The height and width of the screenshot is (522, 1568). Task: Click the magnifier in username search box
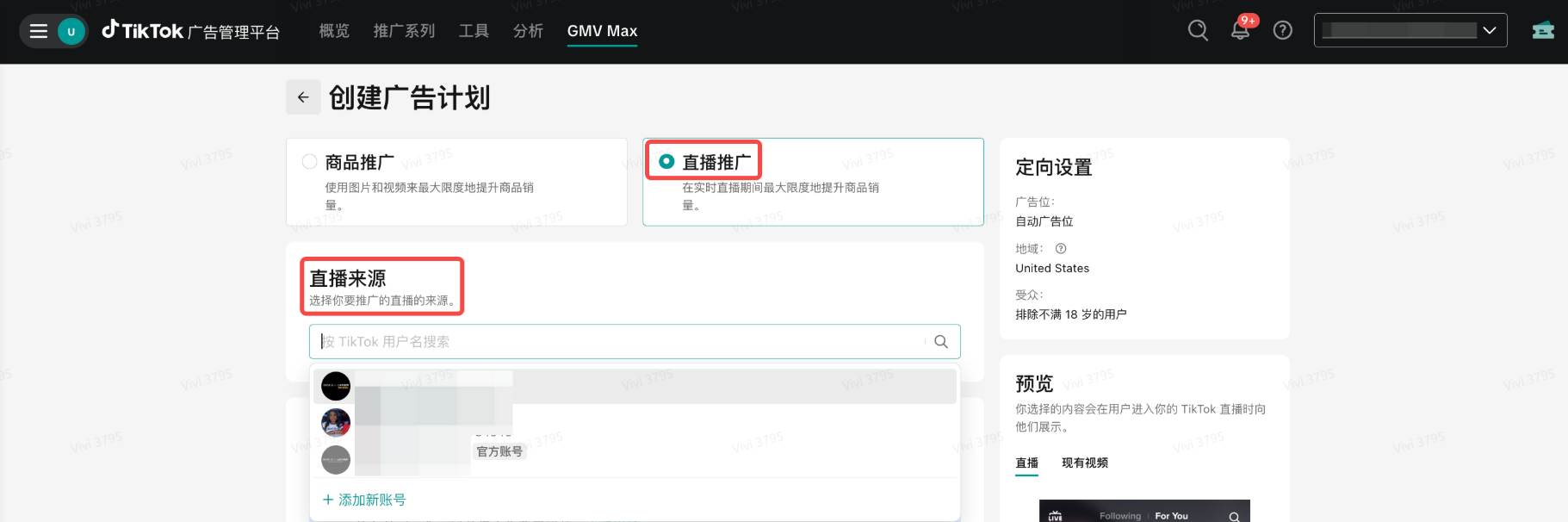(x=941, y=342)
